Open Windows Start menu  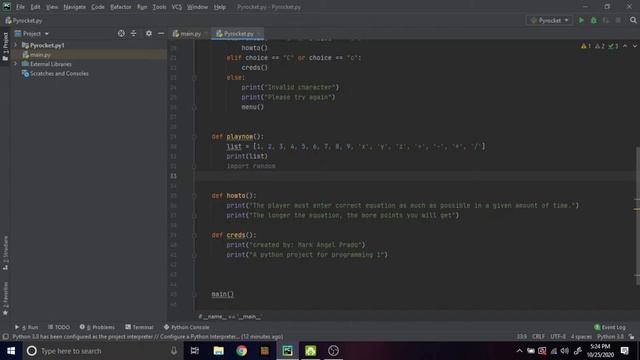tap(11, 351)
